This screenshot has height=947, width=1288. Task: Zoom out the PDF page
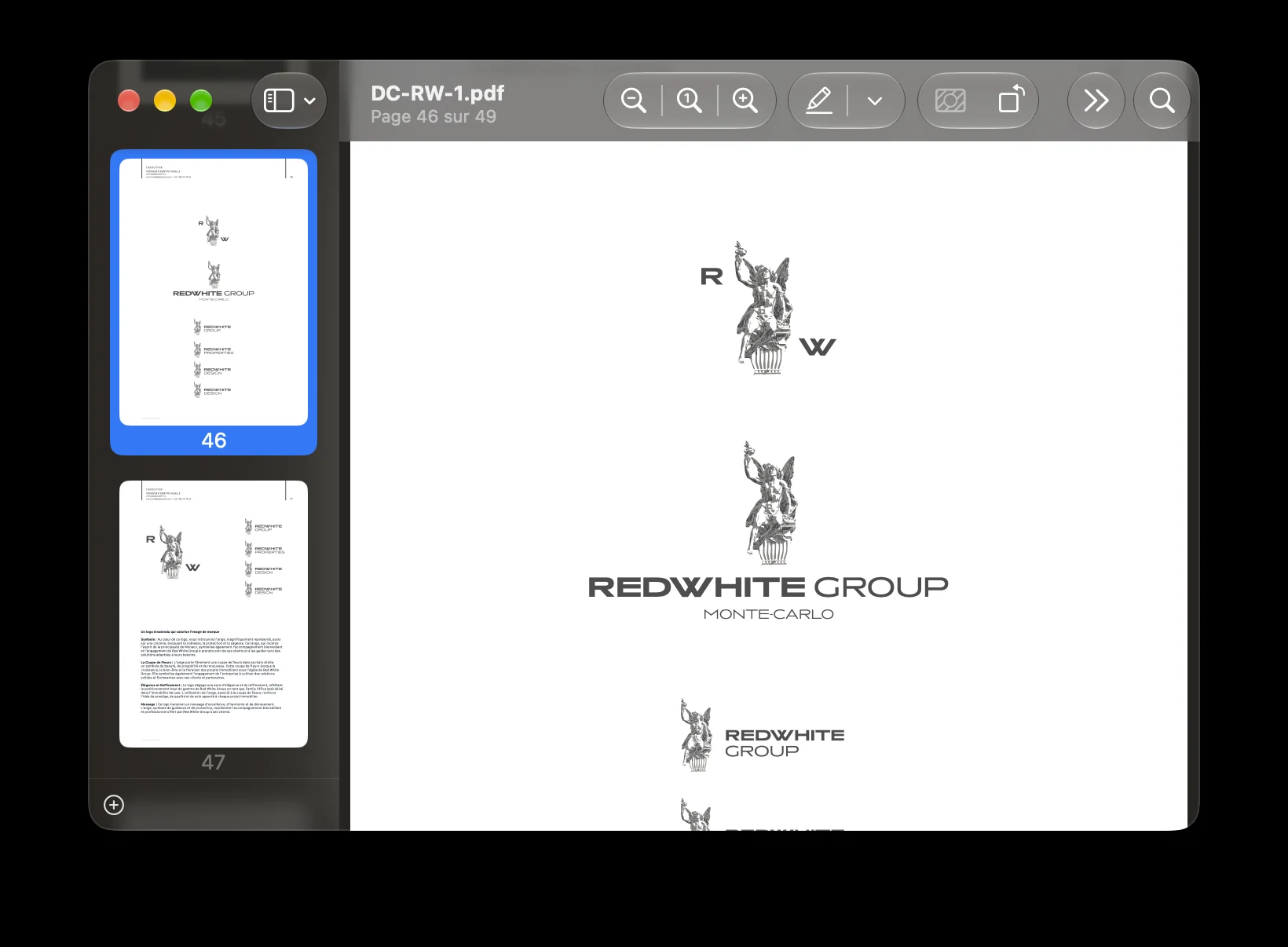[x=633, y=101]
